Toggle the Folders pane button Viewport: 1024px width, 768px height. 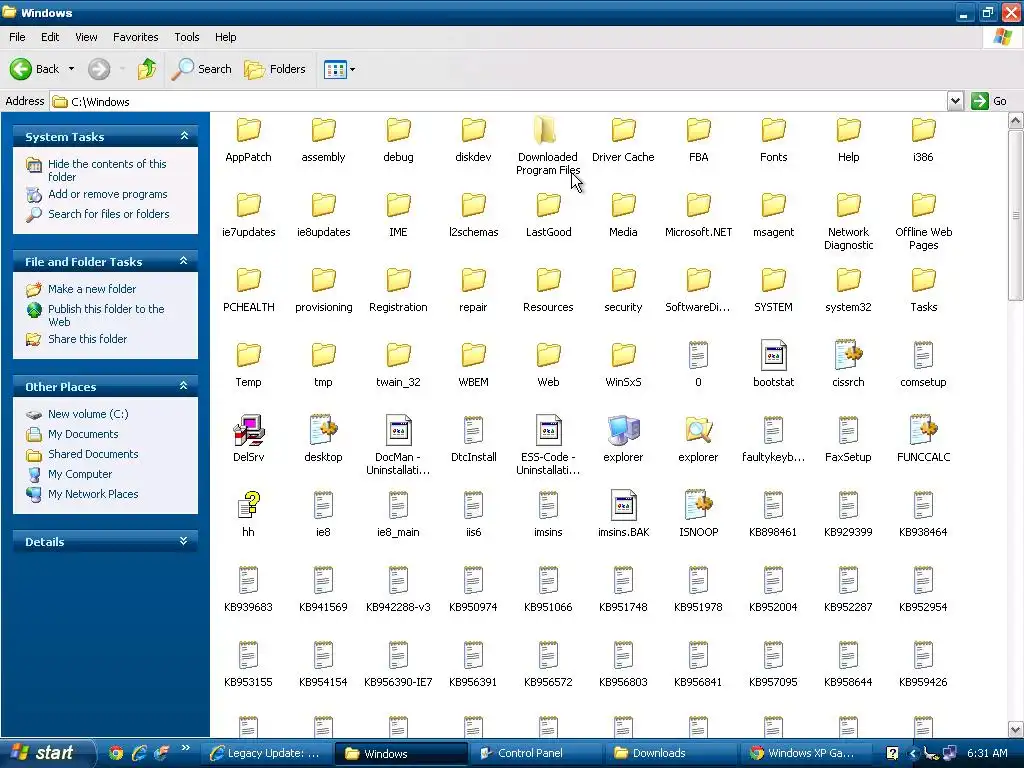(274, 69)
